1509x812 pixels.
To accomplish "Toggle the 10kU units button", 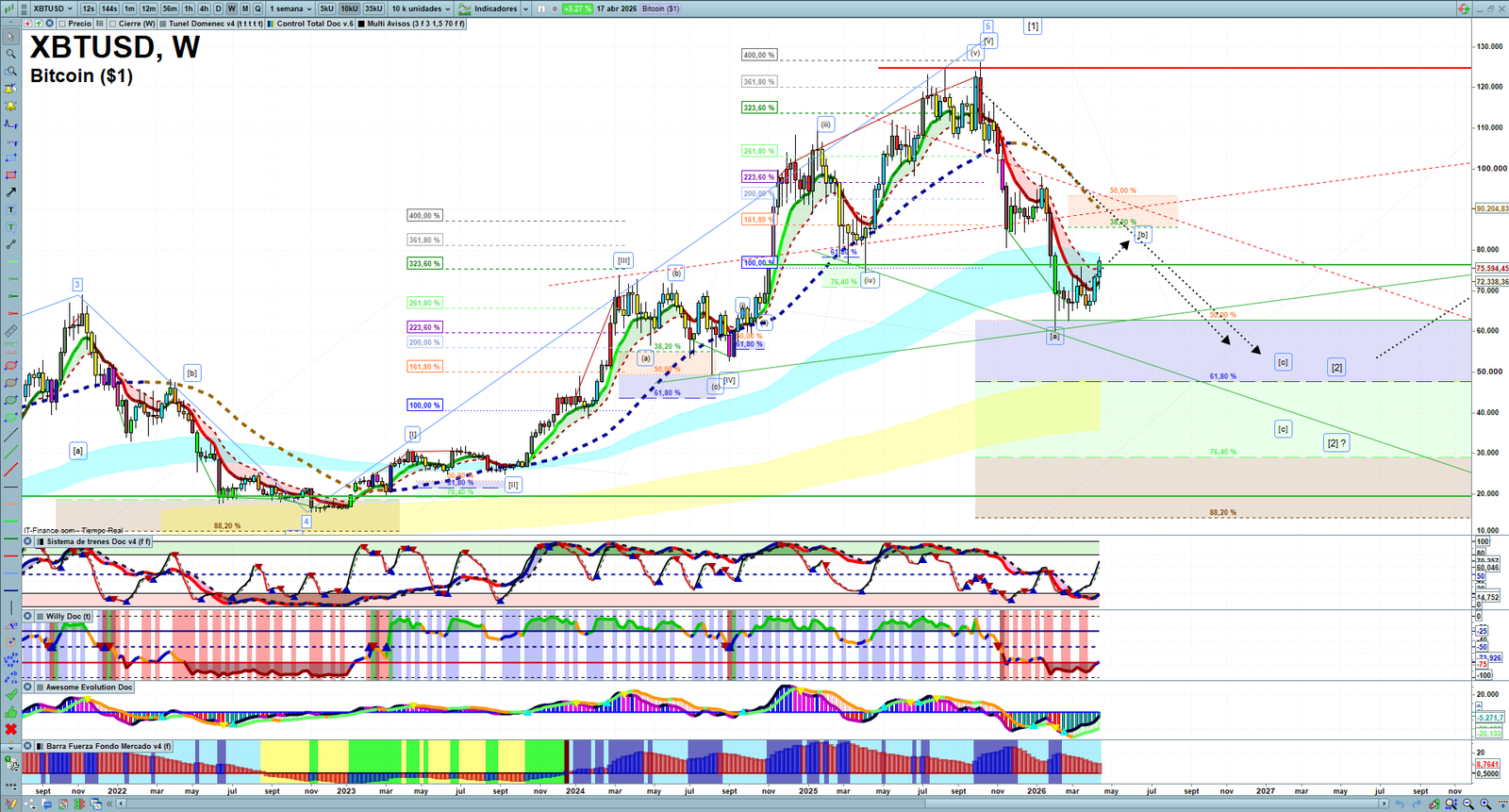I will 349,8.
